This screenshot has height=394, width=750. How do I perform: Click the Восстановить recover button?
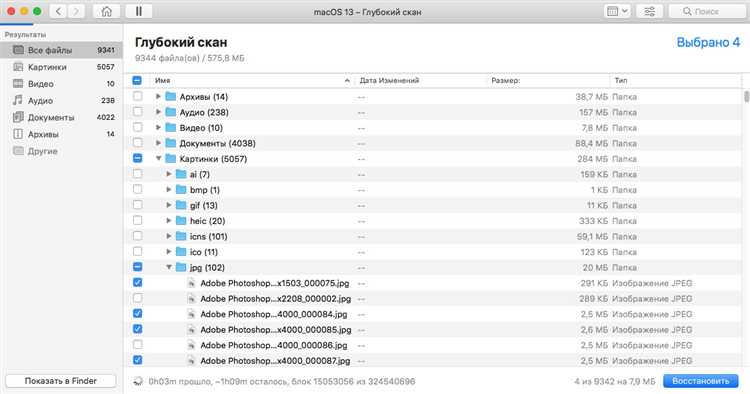pos(701,381)
